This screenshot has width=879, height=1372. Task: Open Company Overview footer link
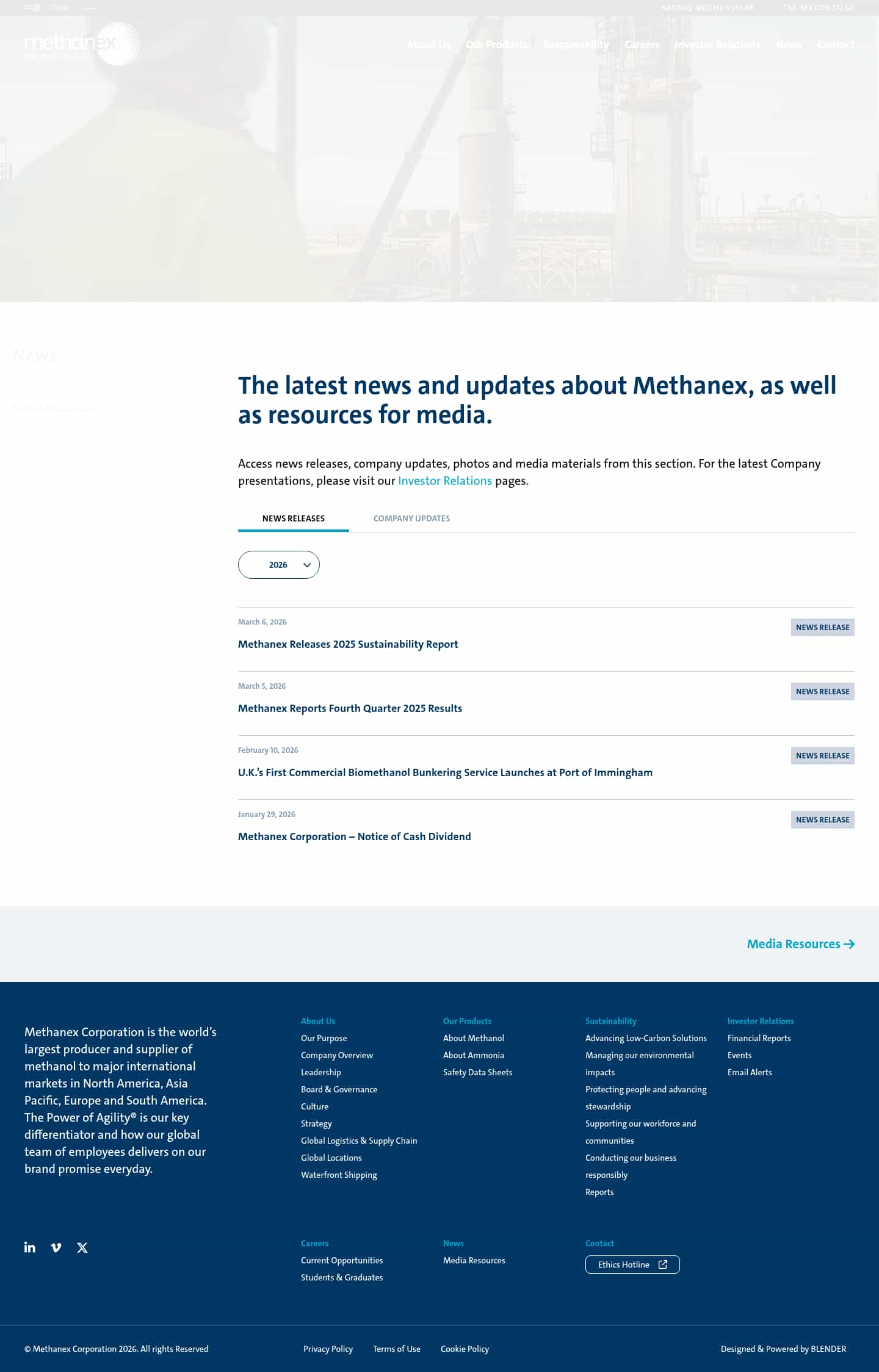click(337, 1055)
